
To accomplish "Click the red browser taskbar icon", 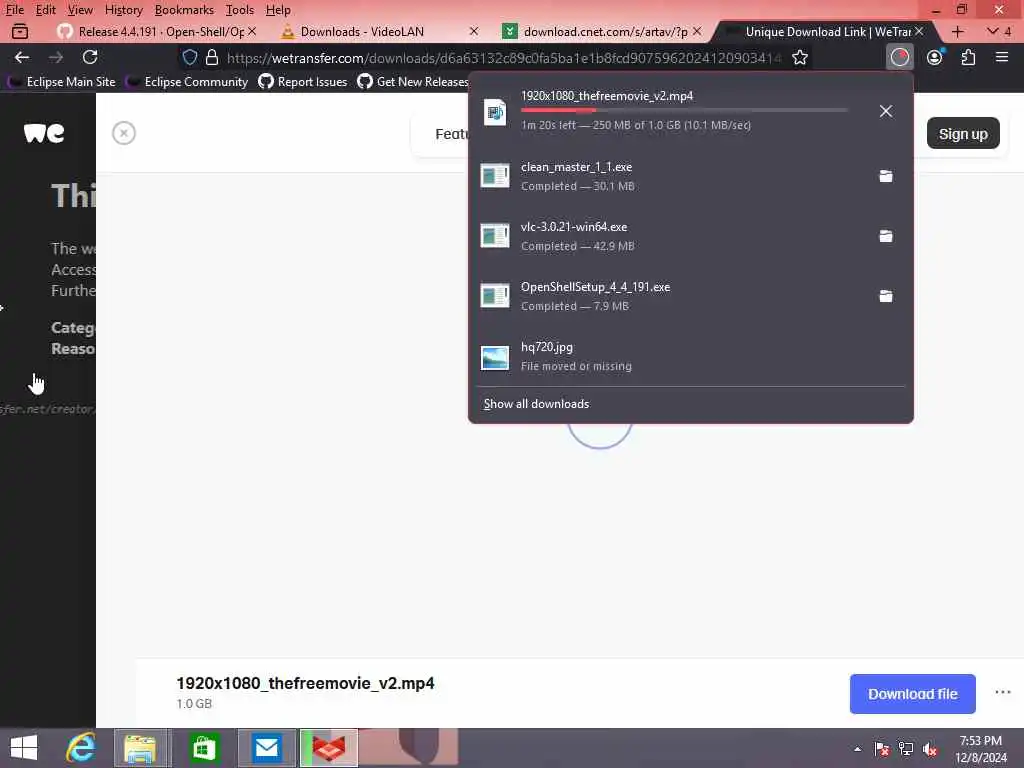I will (328, 748).
